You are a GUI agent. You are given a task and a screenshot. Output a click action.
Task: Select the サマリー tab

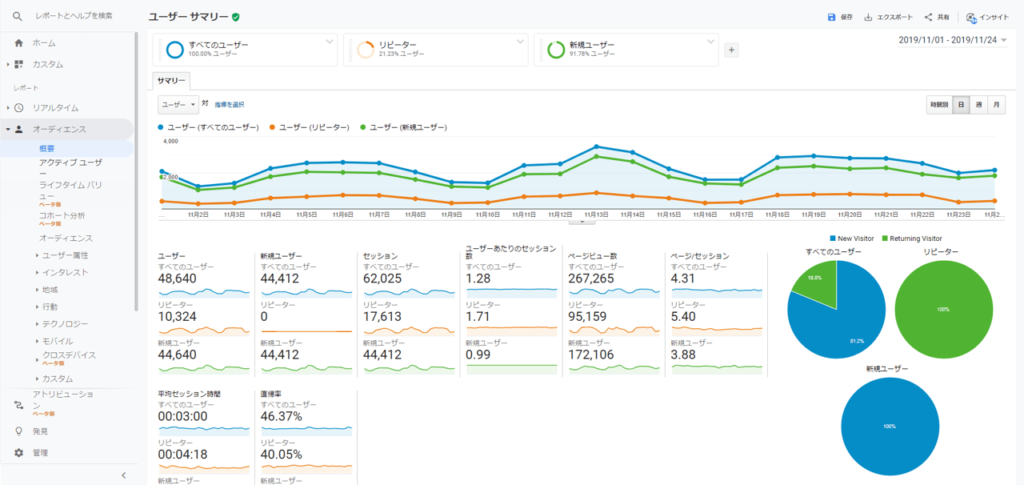tap(171, 81)
